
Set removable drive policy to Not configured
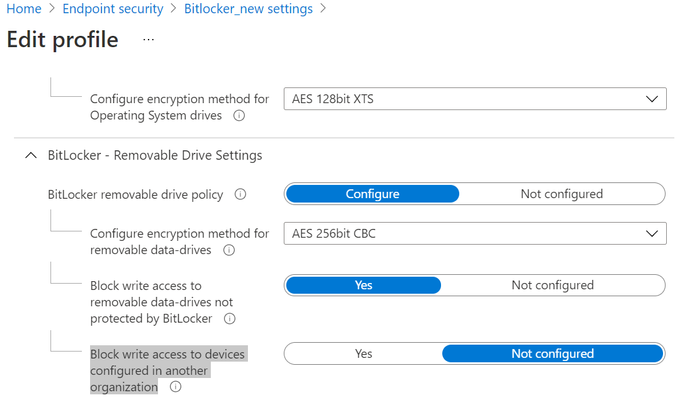coord(561,194)
